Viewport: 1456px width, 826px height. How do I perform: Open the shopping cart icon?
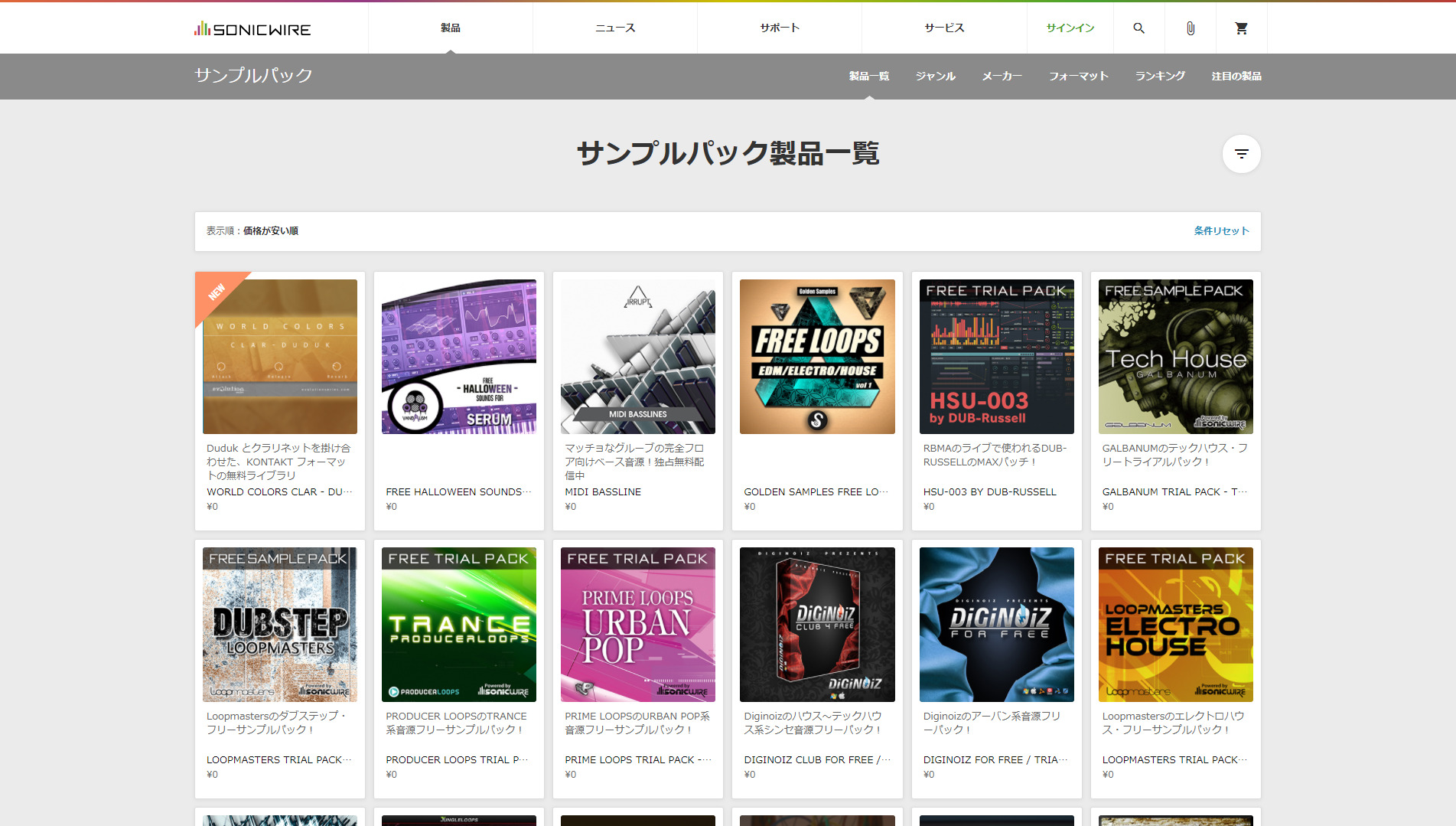(1241, 28)
